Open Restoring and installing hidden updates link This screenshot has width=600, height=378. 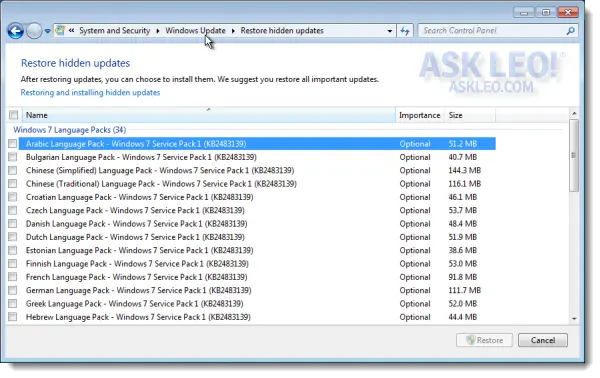(x=90, y=93)
